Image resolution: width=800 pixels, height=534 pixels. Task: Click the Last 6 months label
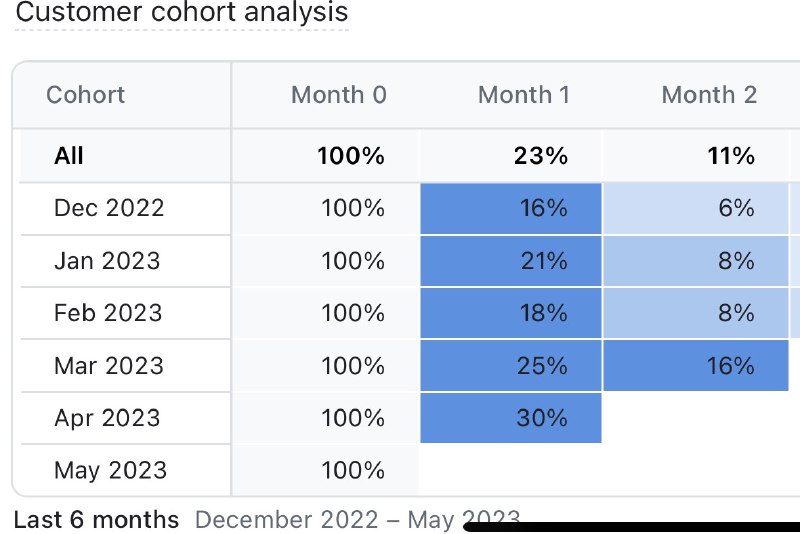point(96,520)
